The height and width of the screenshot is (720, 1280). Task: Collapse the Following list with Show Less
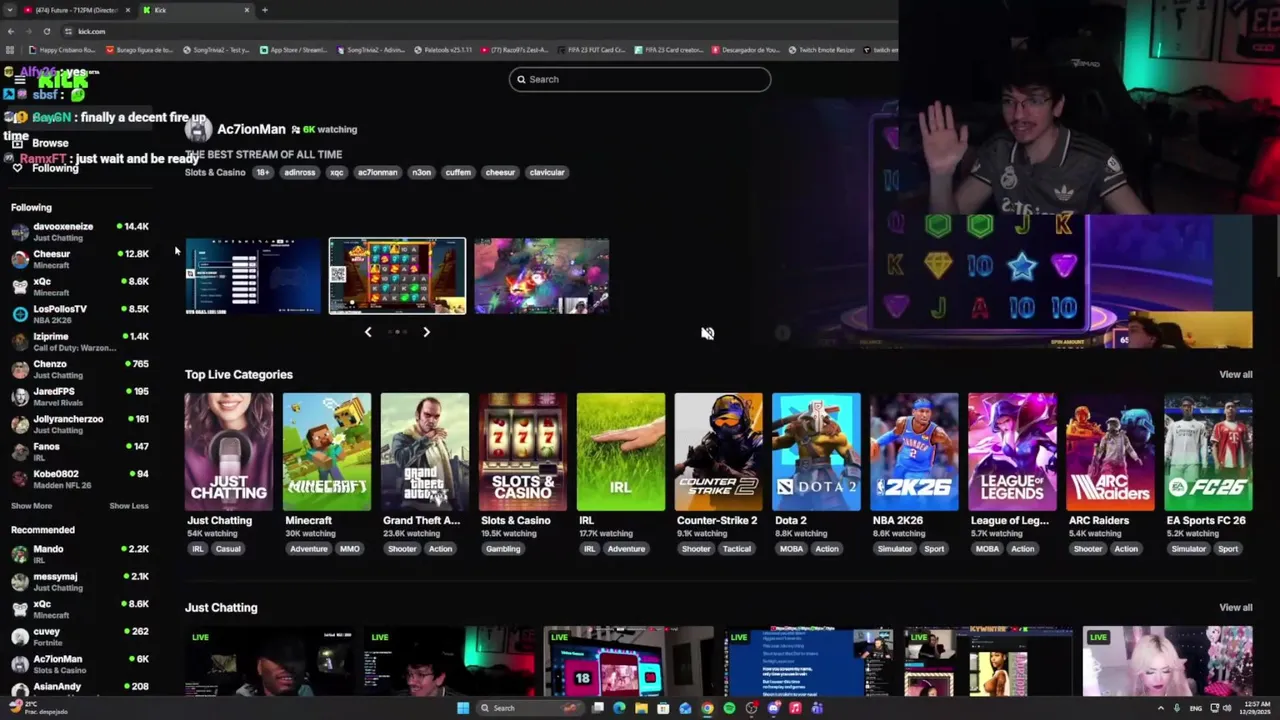pos(129,506)
